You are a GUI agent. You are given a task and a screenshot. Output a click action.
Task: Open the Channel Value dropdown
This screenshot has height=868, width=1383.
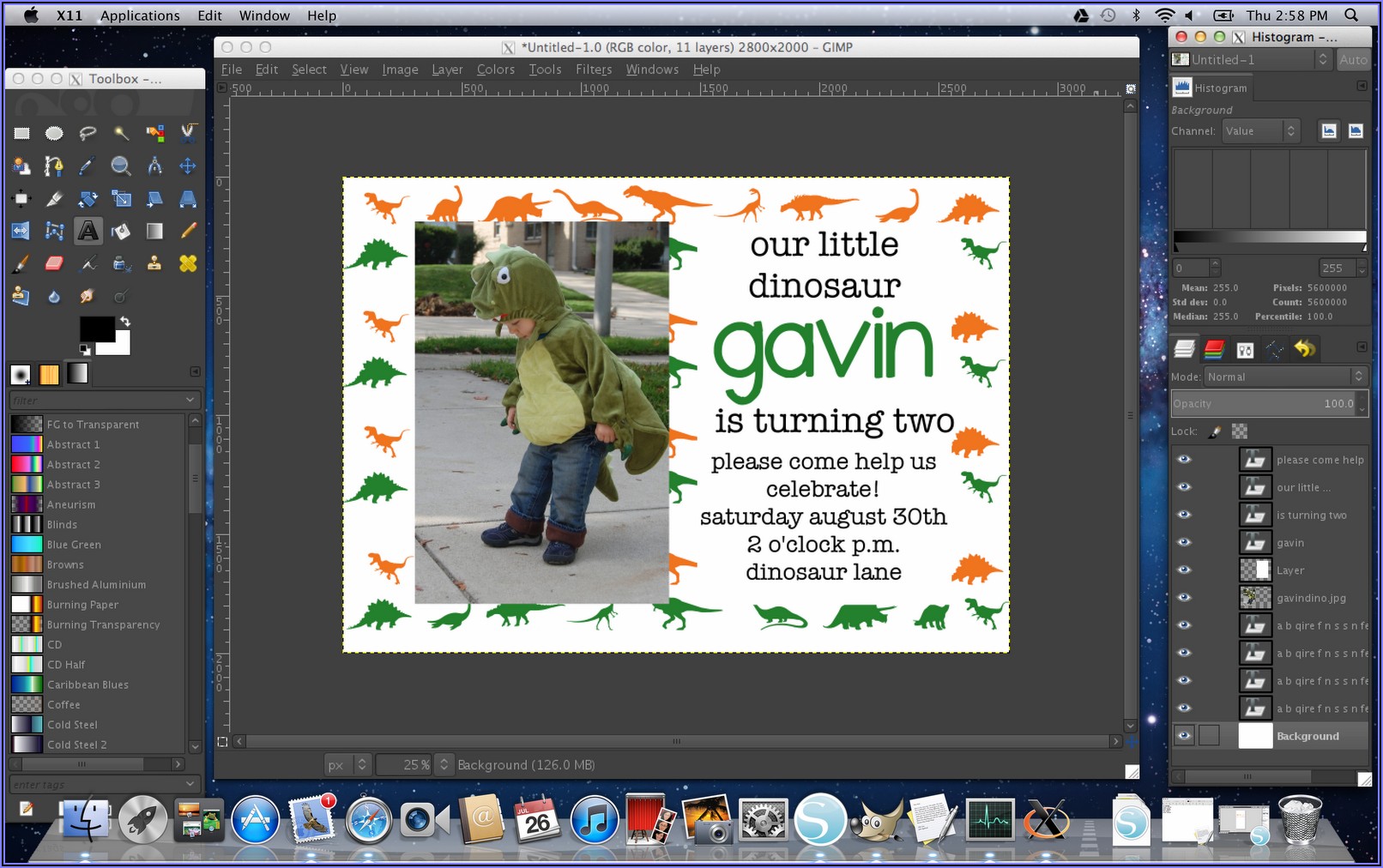coord(1259,130)
